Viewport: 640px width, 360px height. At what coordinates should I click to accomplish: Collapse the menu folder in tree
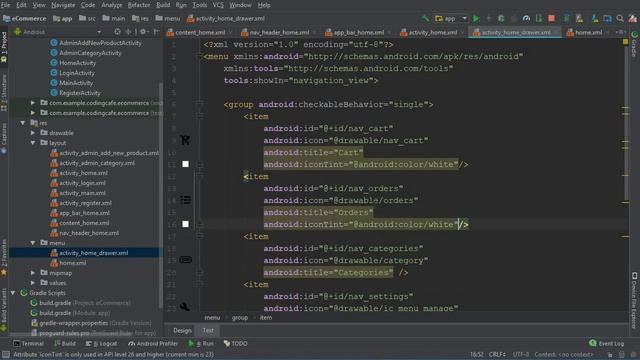point(33,243)
